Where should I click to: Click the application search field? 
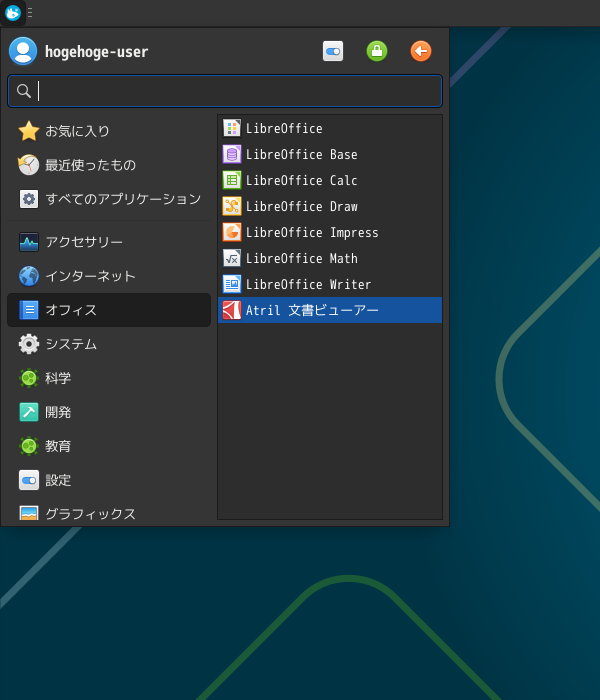pos(235,91)
